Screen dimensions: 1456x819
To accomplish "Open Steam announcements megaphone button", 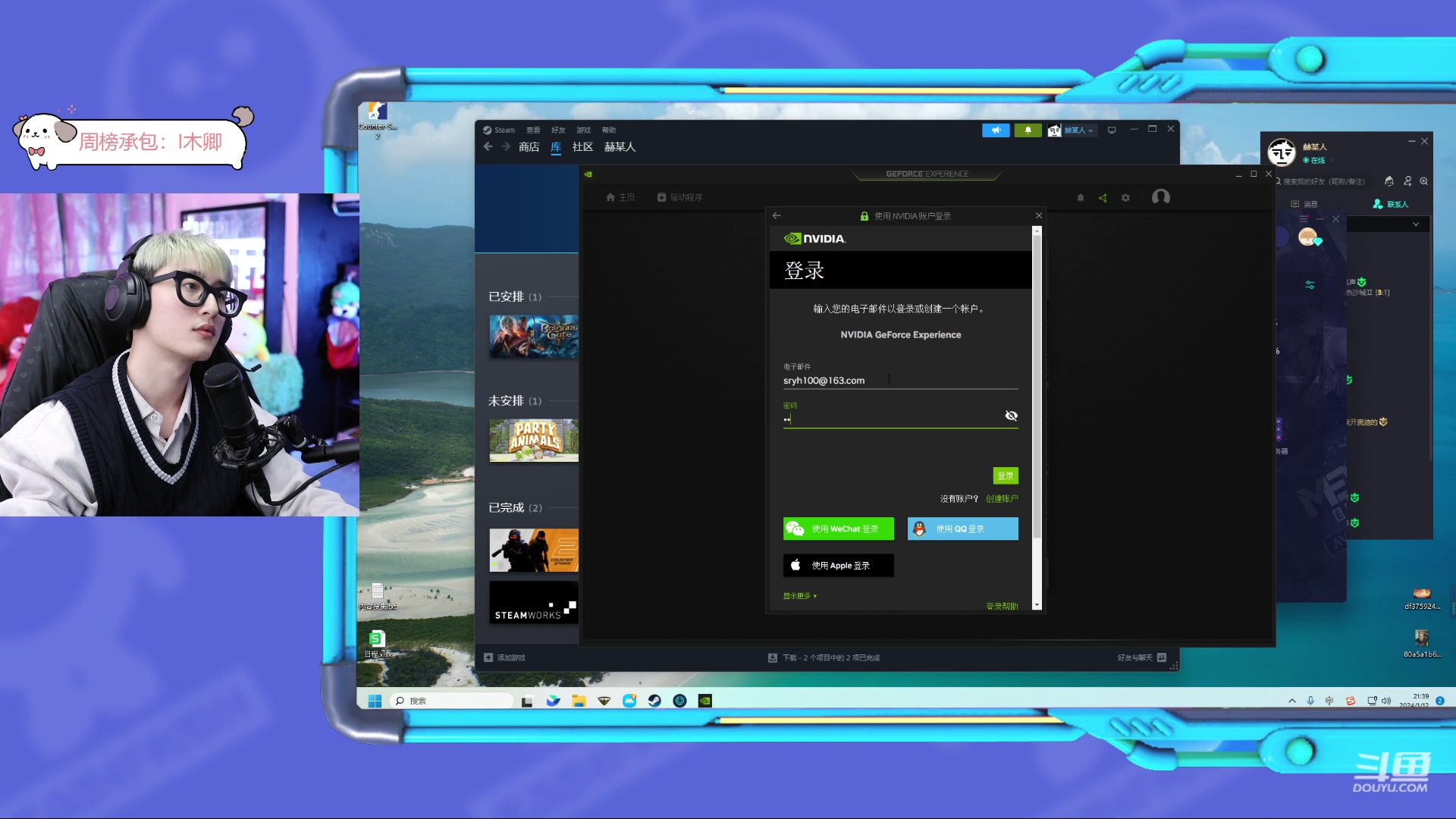I will [x=996, y=130].
